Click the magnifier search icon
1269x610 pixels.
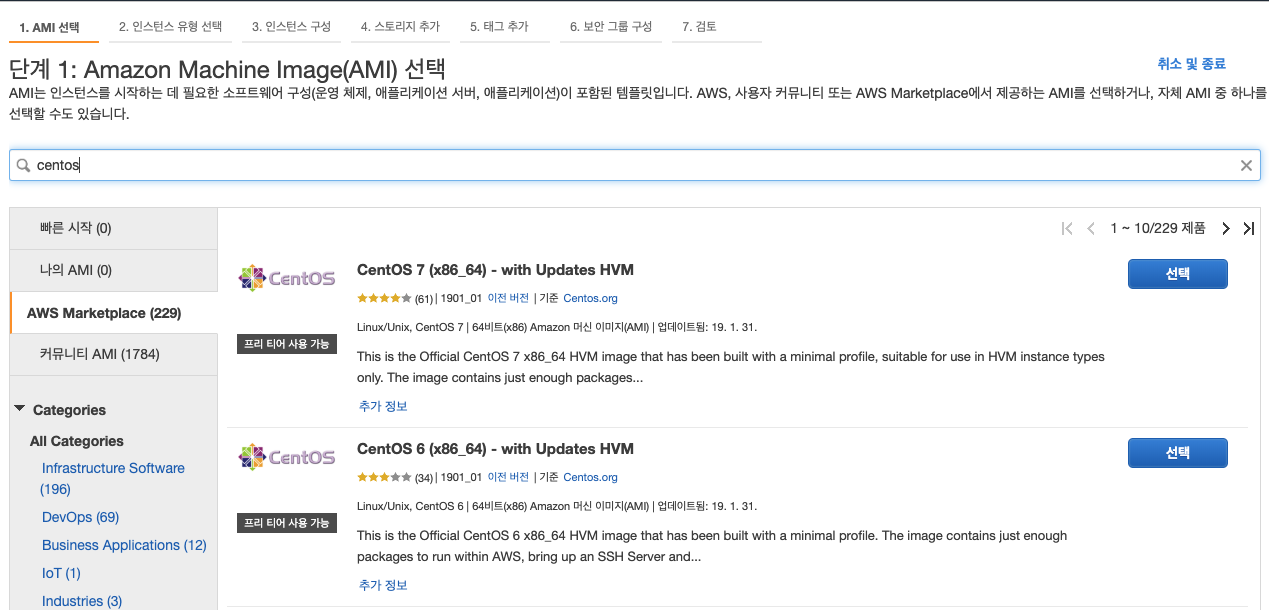(23, 166)
